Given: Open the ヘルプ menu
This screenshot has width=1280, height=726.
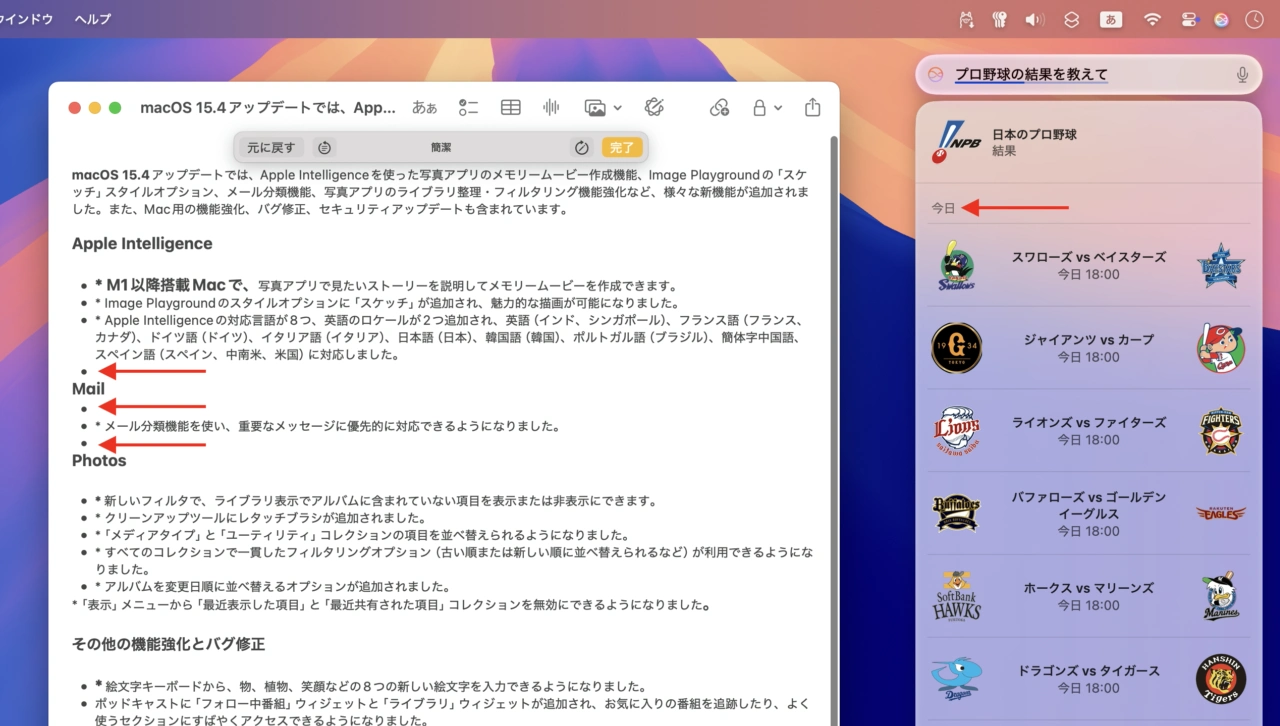Looking at the screenshot, I should tap(93, 19).
